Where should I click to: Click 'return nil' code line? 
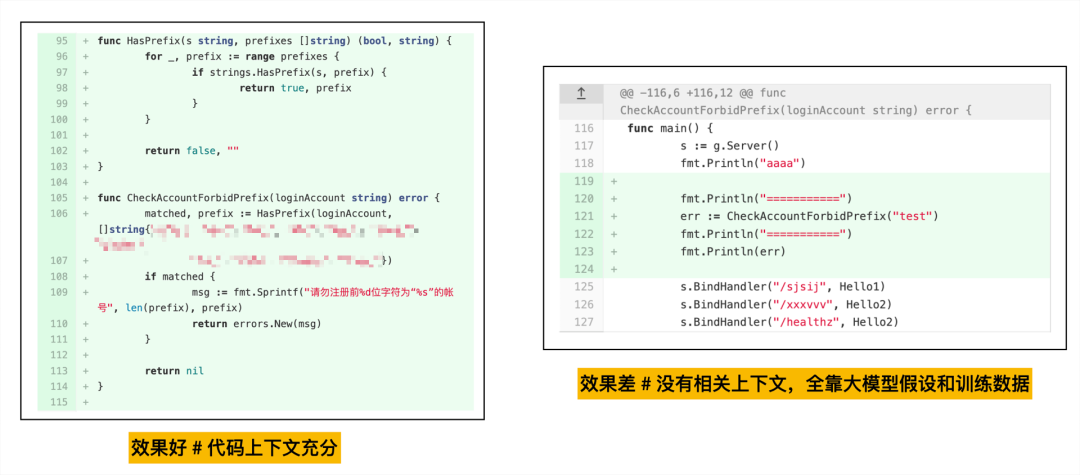pos(174,371)
